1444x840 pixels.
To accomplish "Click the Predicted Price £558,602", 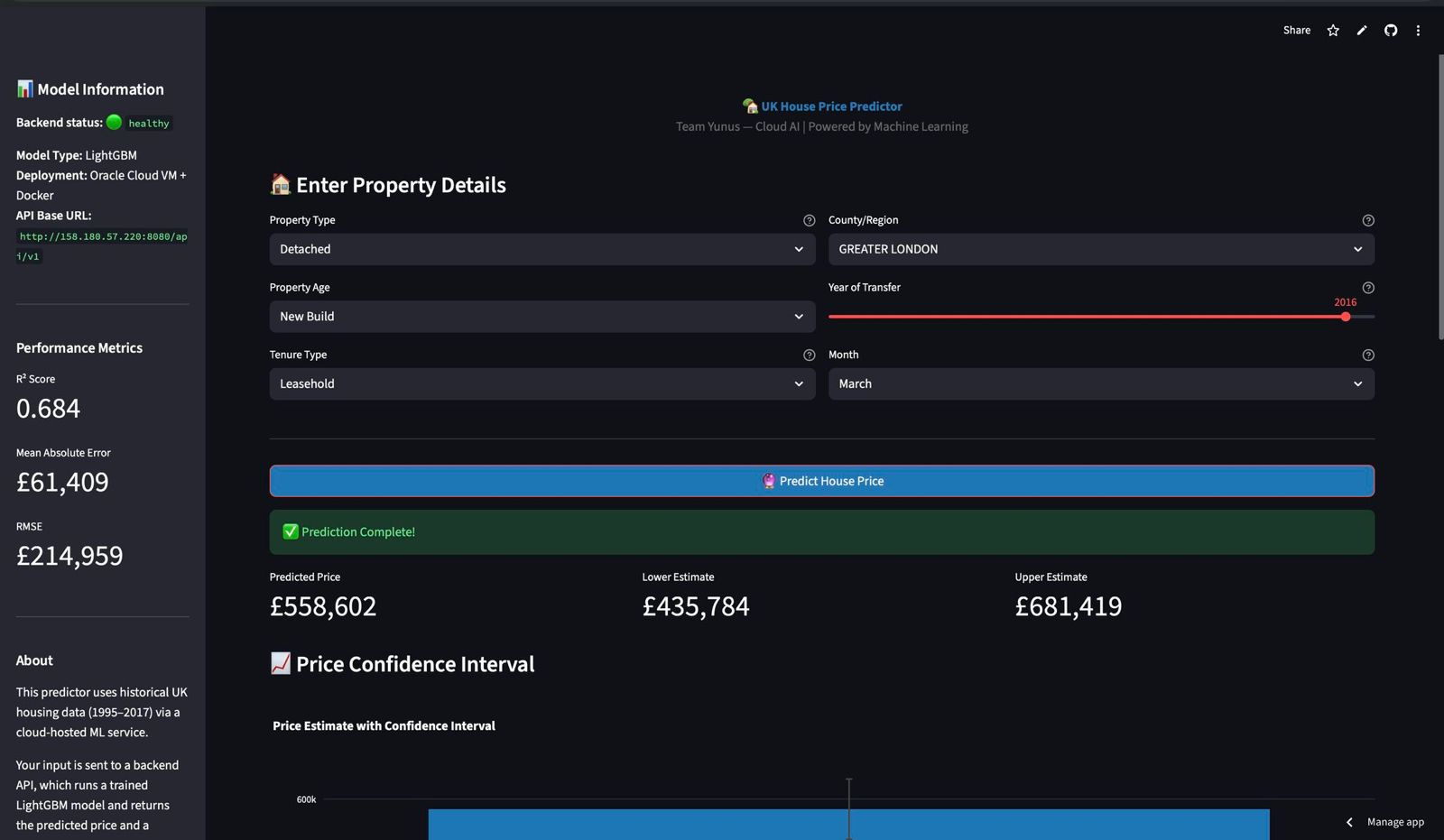I will coord(323,606).
